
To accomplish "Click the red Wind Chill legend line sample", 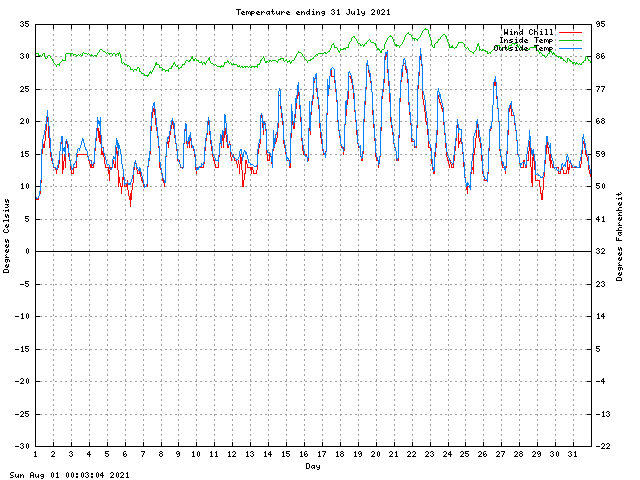I will pos(570,32).
